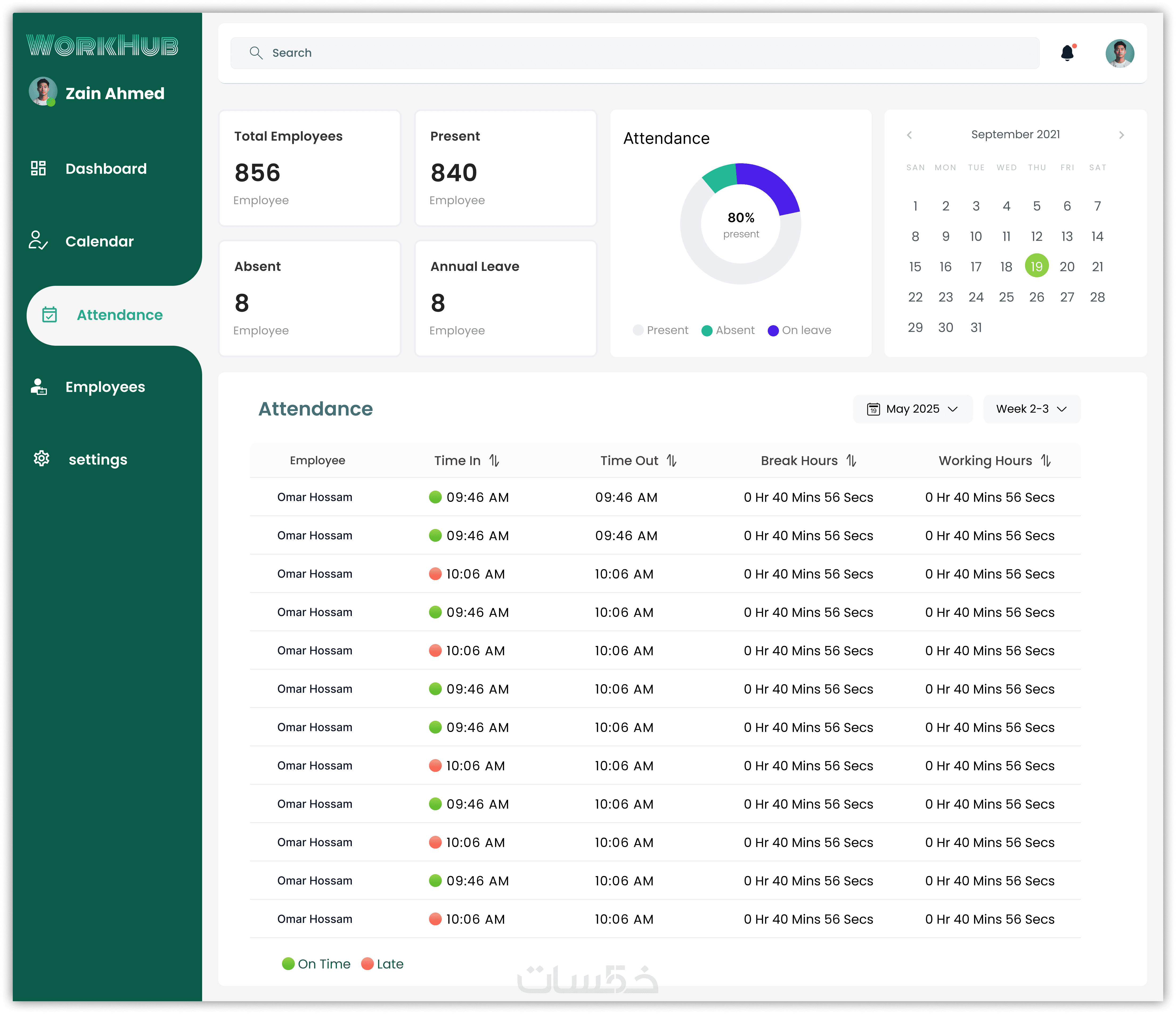Screen dimensions: 1176x1014
Task: Click the notification bell icon
Action: point(1067,53)
